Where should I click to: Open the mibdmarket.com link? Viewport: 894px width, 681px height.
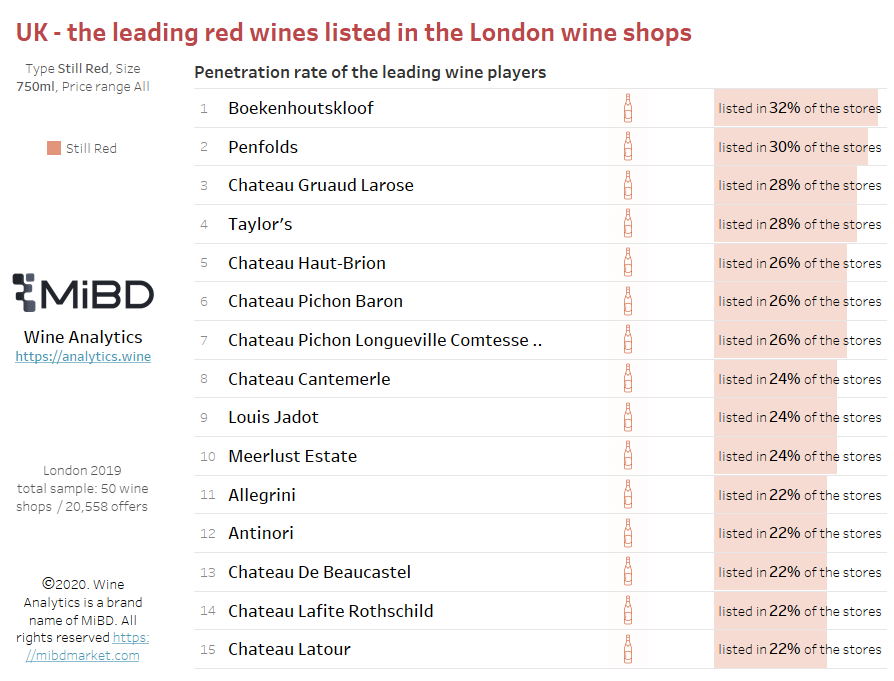(87, 646)
